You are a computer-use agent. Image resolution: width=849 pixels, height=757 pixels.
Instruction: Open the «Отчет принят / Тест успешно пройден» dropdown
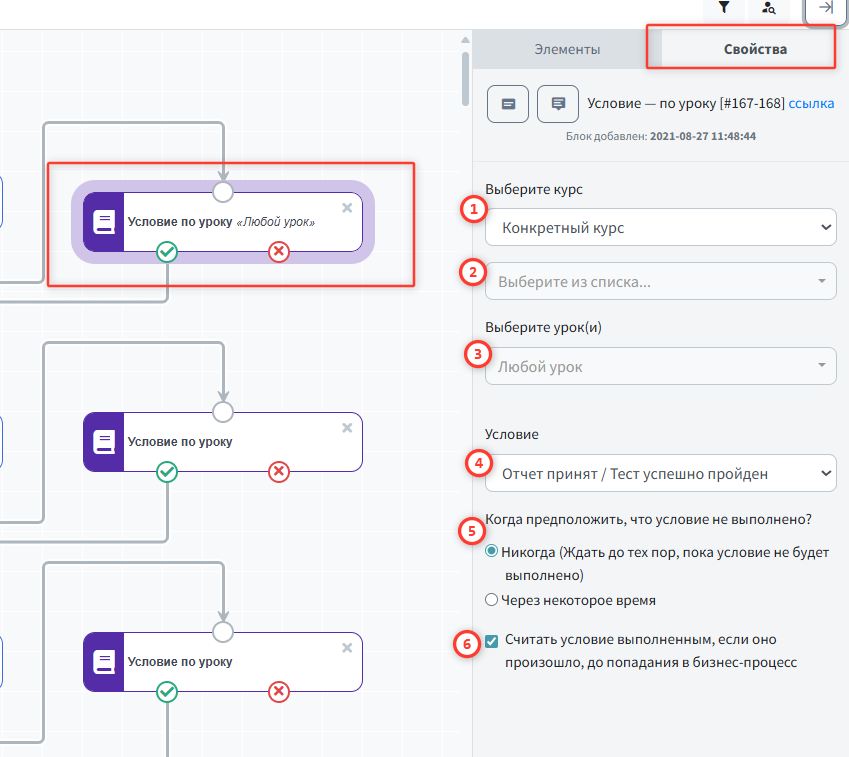click(660, 473)
